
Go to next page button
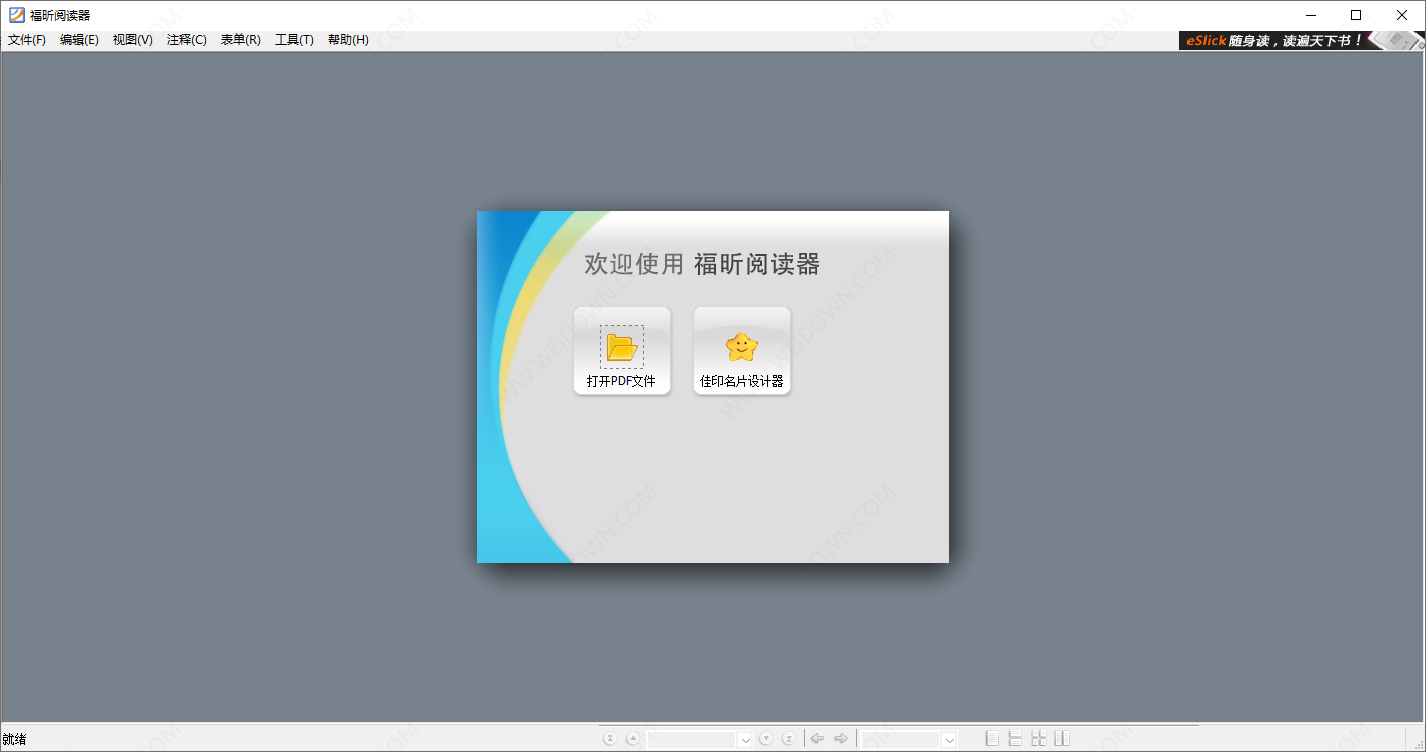click(x=766, y=739)
